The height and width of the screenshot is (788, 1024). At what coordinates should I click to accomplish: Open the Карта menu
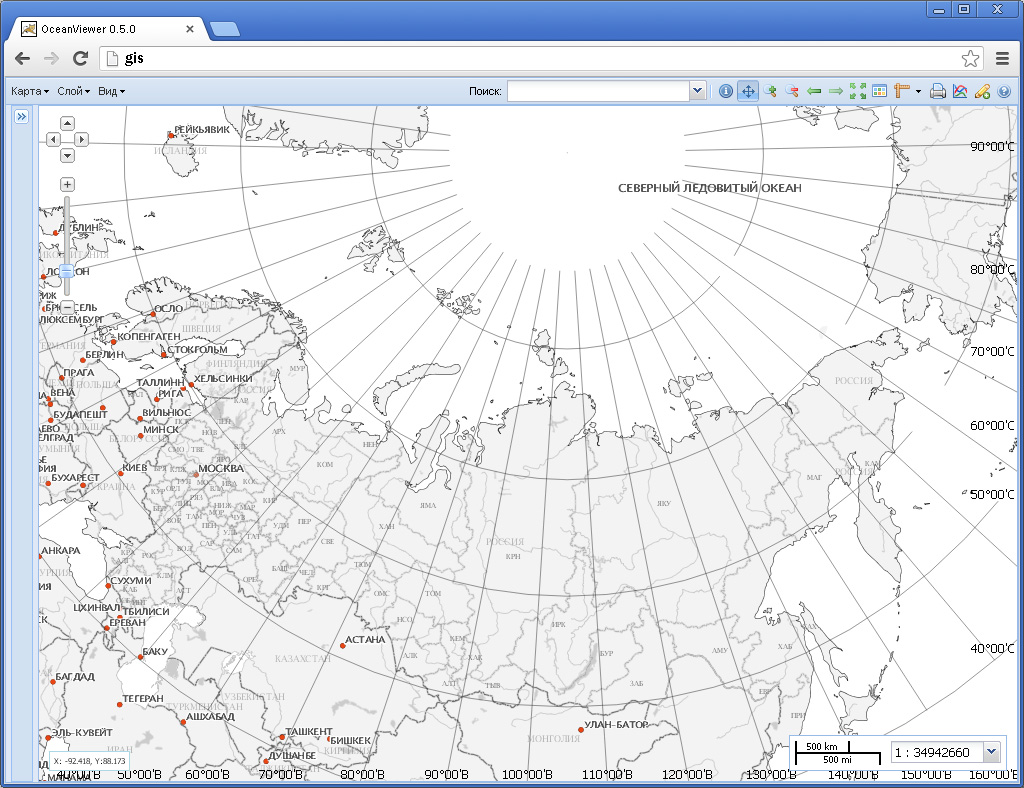pyautogui.click(x=29, y=91)
